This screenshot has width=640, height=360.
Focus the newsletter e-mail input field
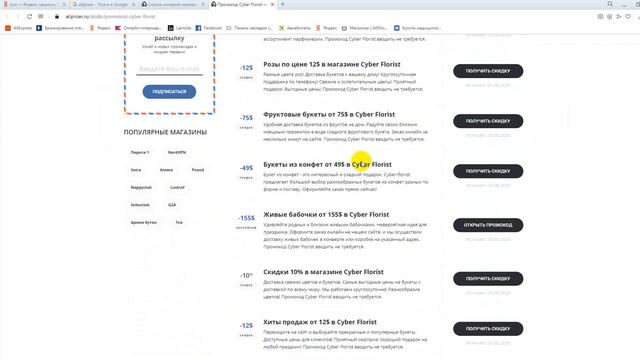tap(169, 69)
